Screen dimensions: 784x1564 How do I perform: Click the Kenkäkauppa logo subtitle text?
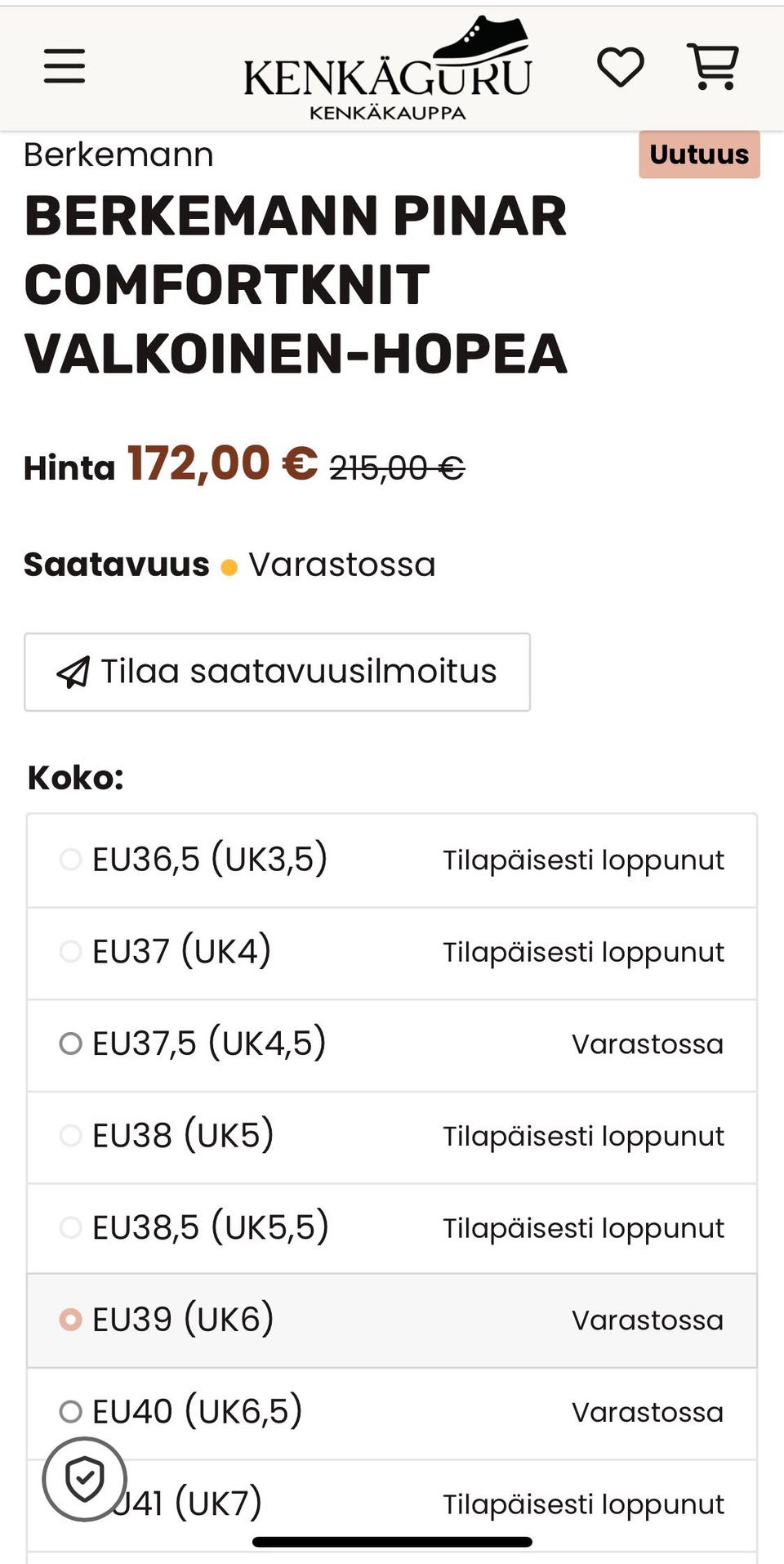387,113
